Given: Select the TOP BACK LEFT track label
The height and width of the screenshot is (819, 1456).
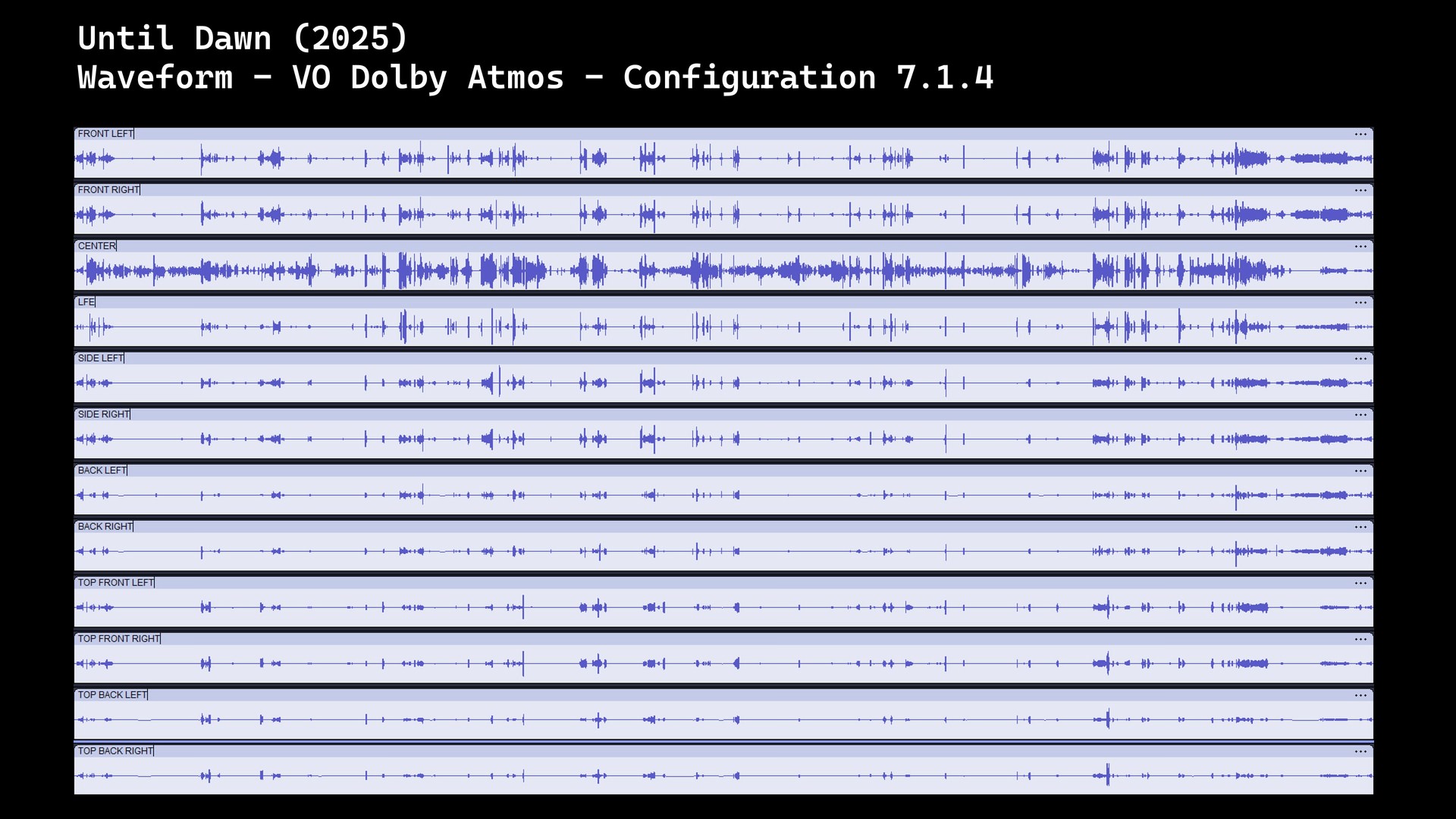Looking at the screenshot, I should click(112, 695).
